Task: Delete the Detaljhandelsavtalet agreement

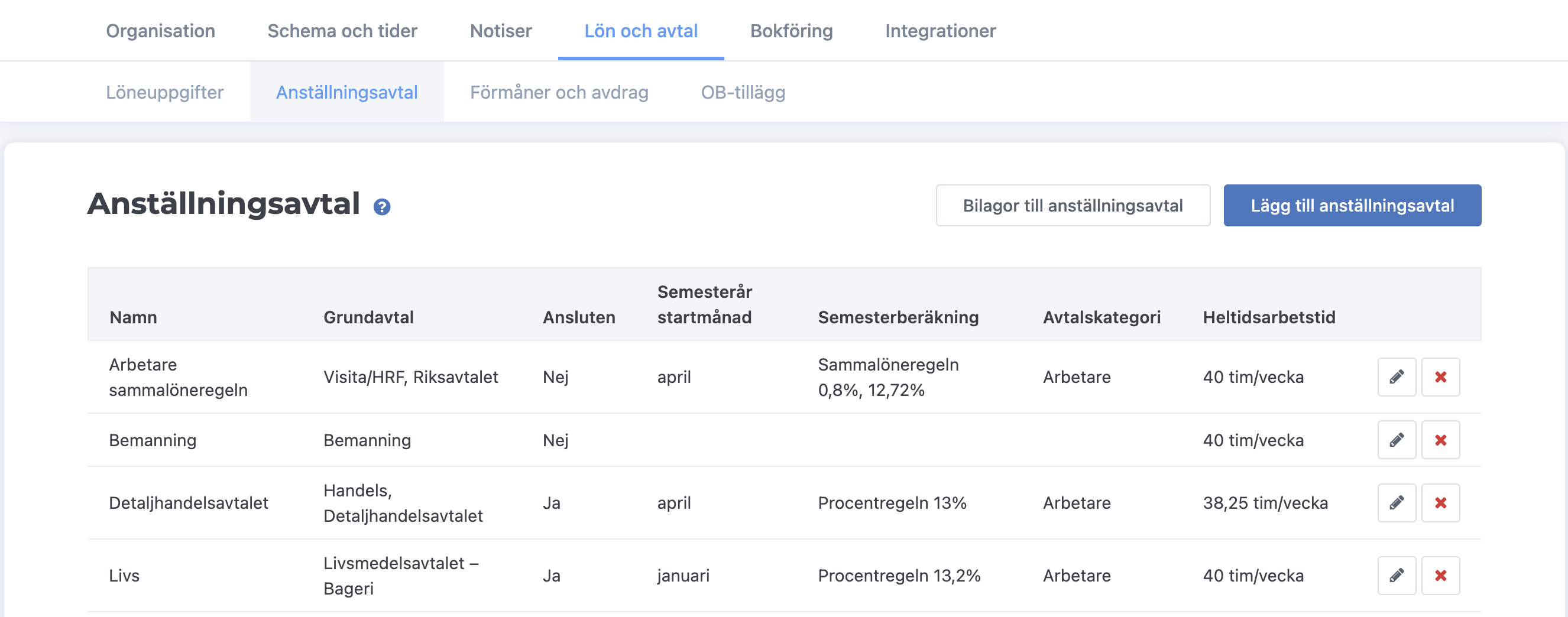Action: [x=1440, y=503]
